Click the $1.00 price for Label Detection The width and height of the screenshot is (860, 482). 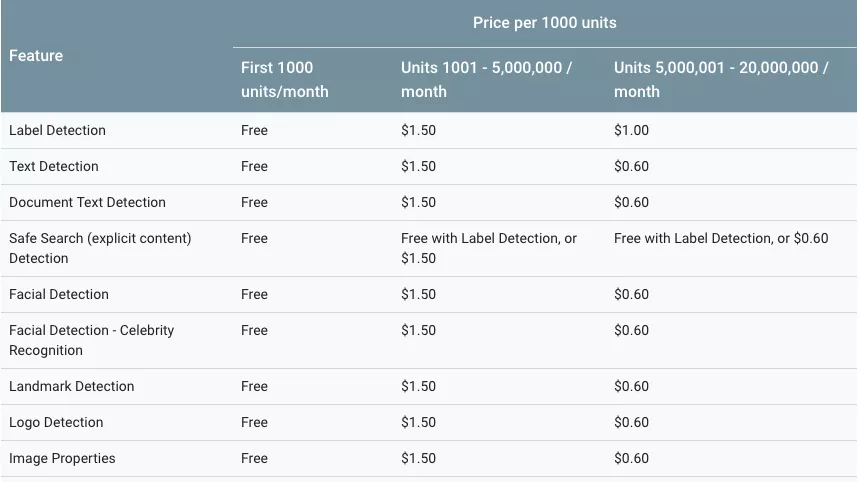tap(631, 131)
